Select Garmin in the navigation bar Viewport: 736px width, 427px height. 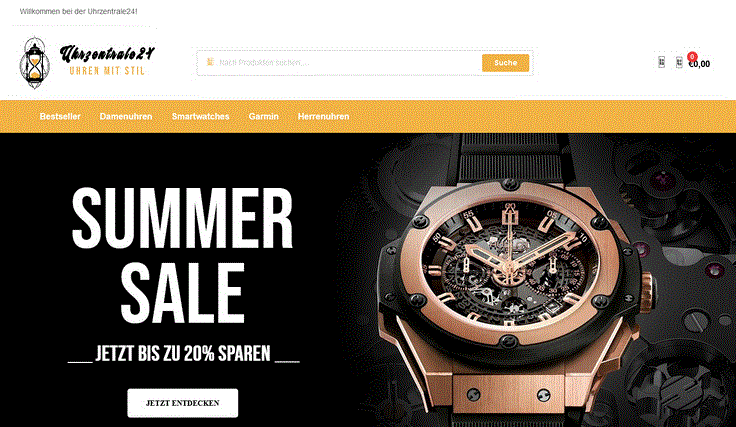point(264,116)
